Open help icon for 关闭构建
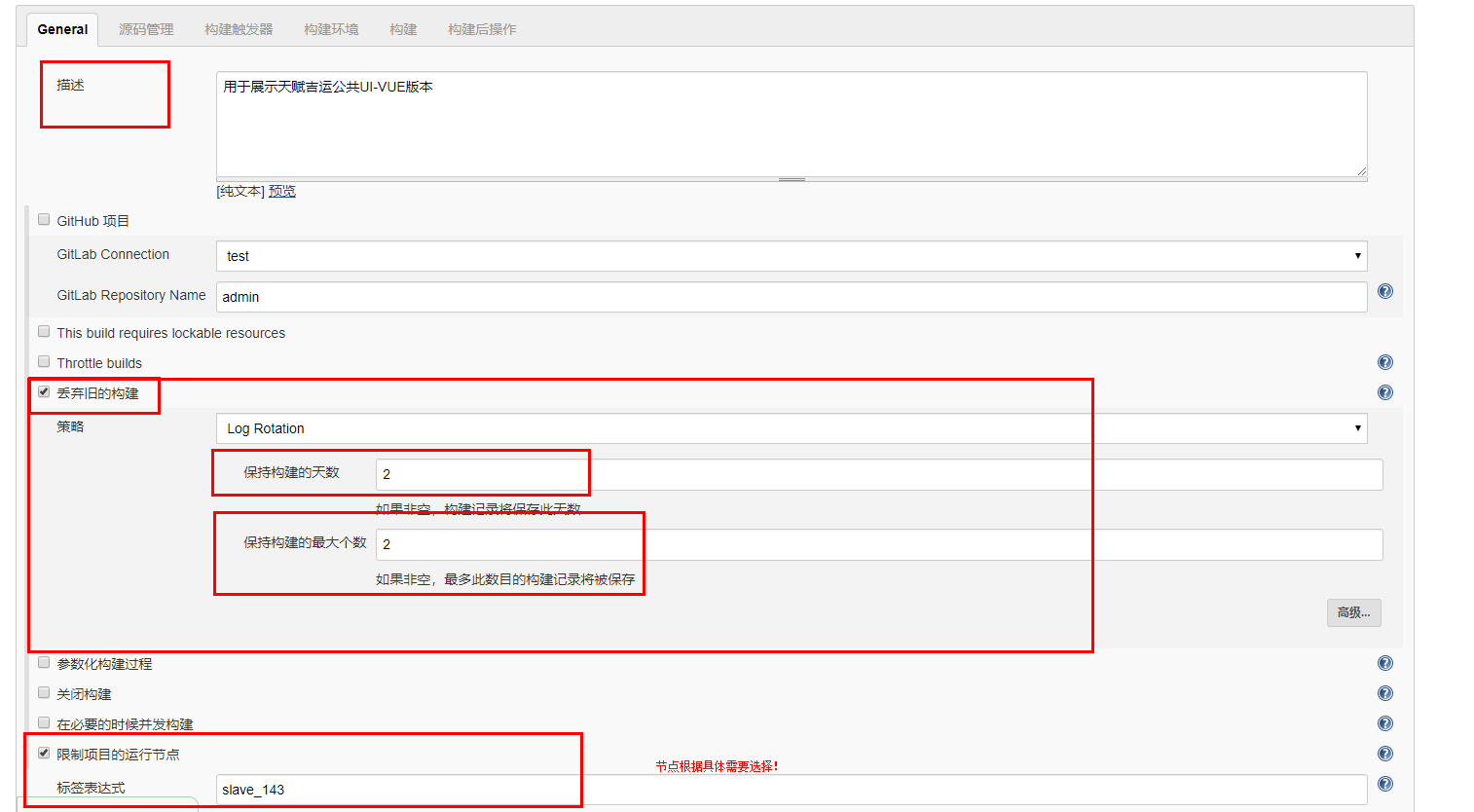This screenshot has height=812, width=1474. pyautogui.click(x=1385, y=693)
